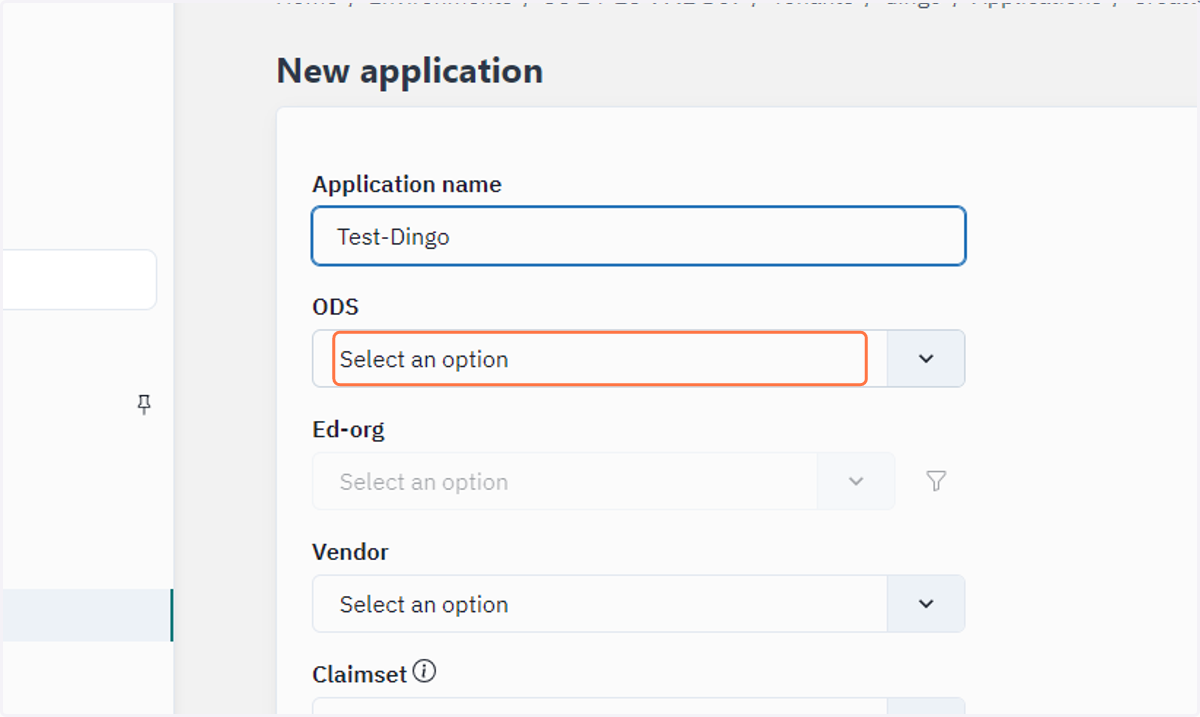Click the "Vendor" field label
This screenshot has width=1200, height=717.
pyautogui.click(x=350, y=552)
